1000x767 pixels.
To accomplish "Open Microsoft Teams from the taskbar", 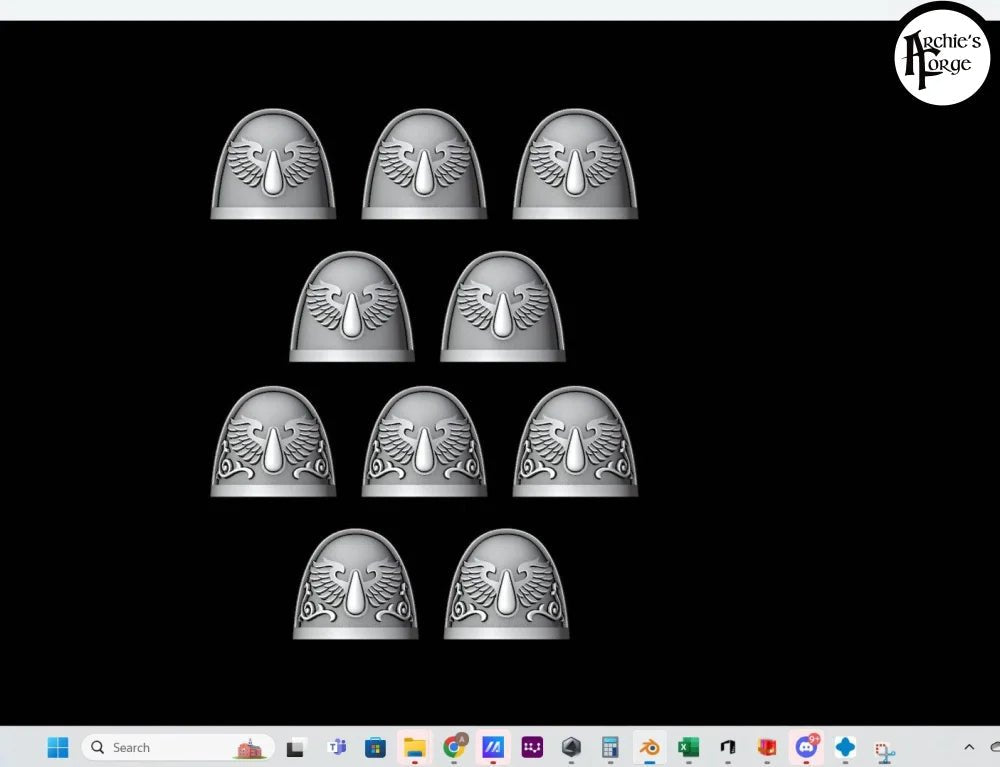I will 338,747.
